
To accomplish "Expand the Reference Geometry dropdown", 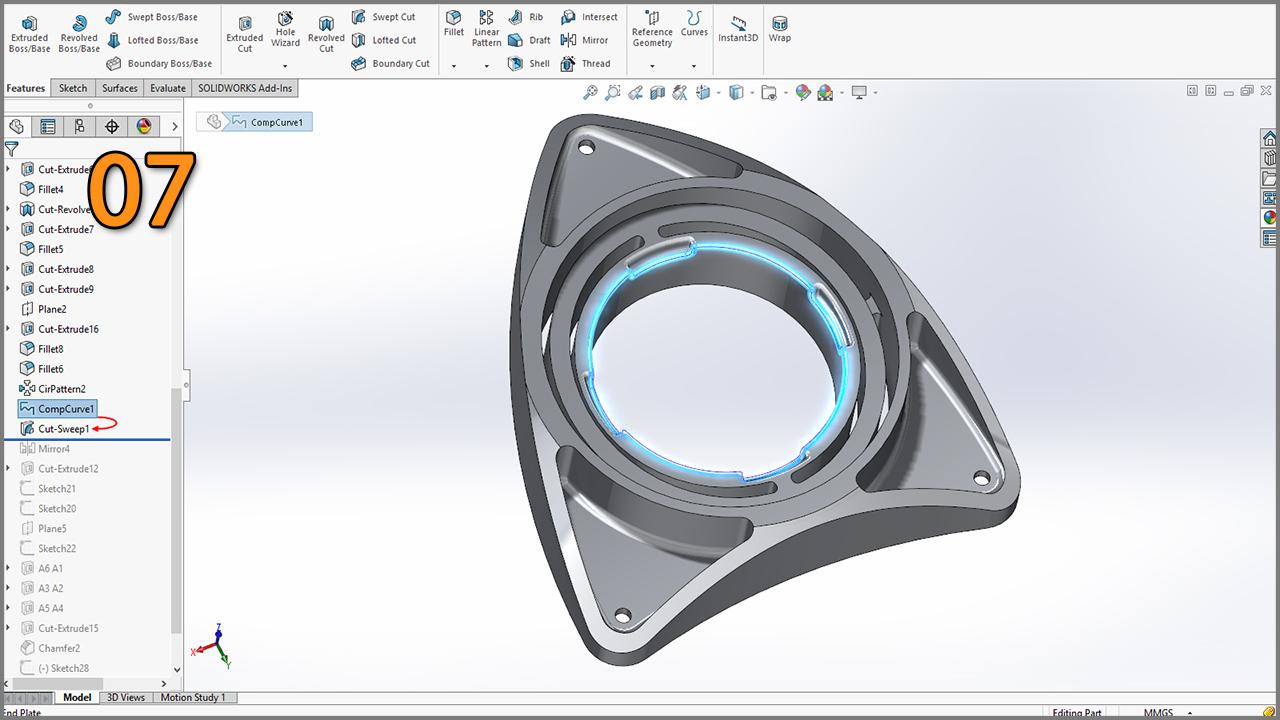I will point(652,66).
